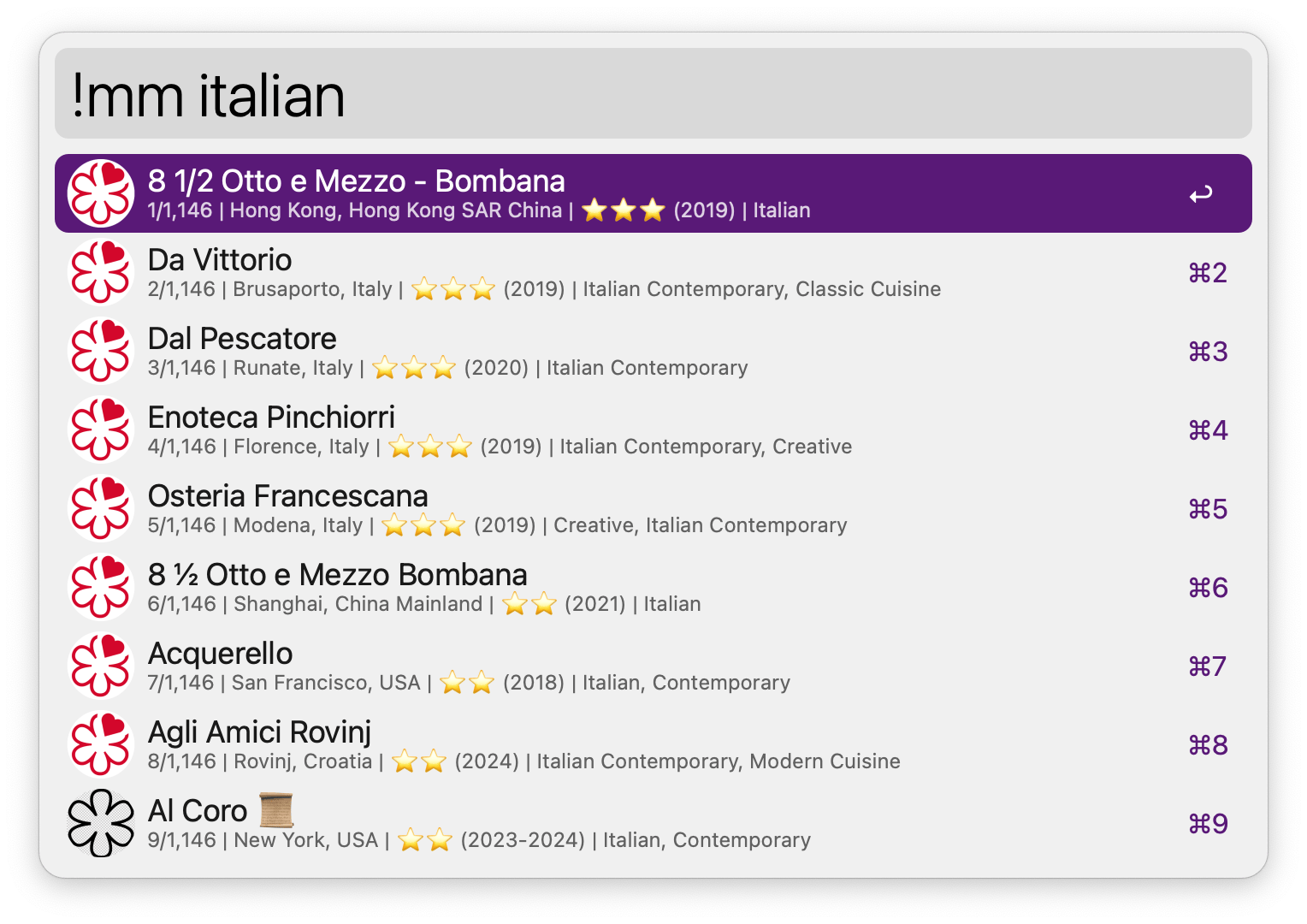Click the subtitle '5/1,146 | Modena, Italy'

tap(256, 525)
